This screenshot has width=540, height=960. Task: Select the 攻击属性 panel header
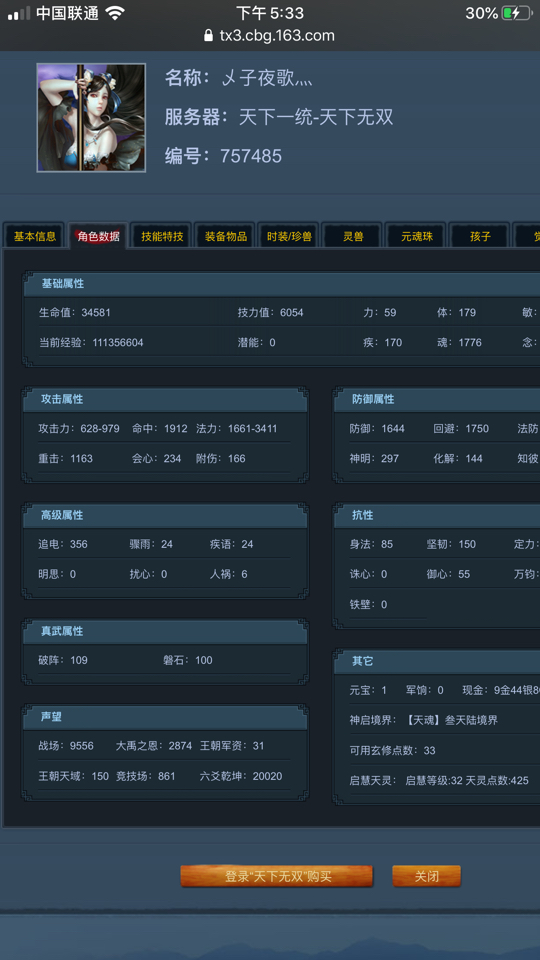point(165,399)
